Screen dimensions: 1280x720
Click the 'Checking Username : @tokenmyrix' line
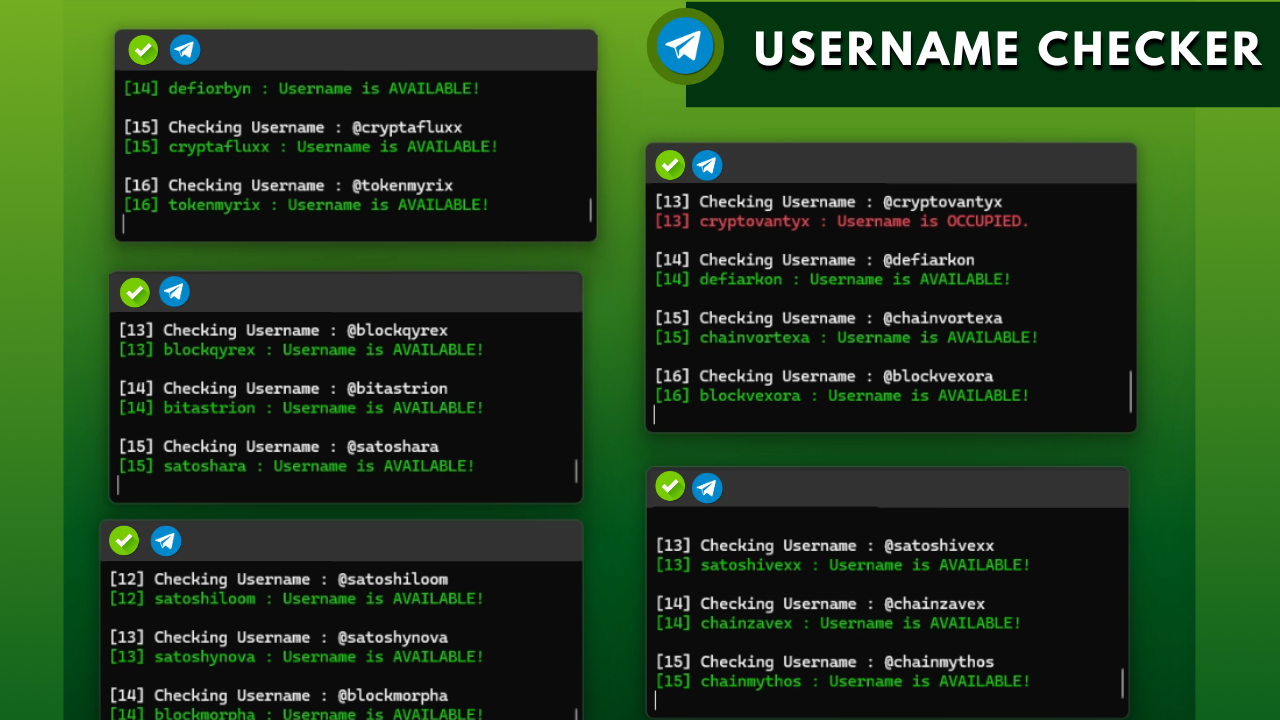[289, 185]
